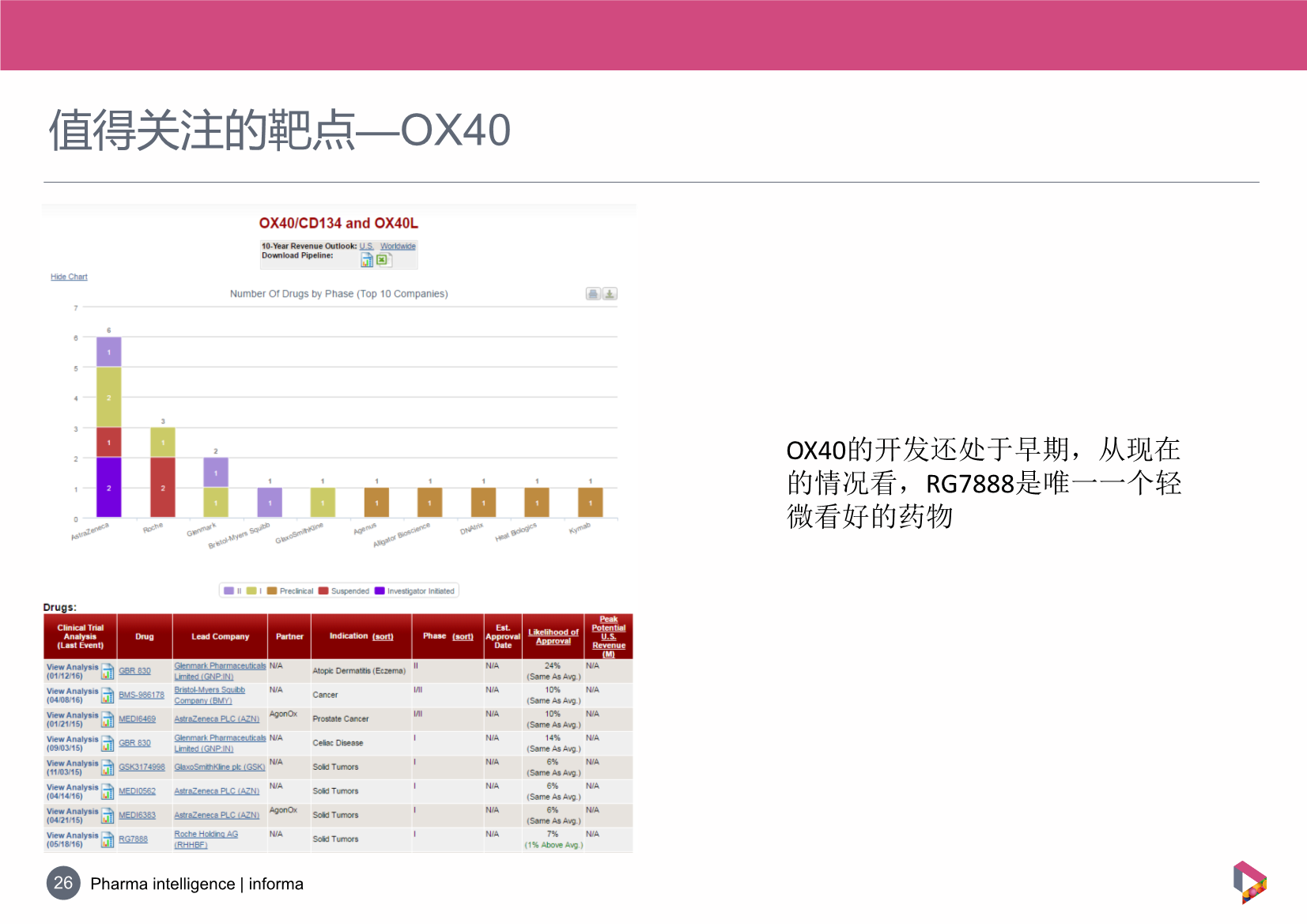Viewport: 1307px width, 924px height.
Task: Sort by Peak Potential U.S. Revenue header
Action: 609,636
